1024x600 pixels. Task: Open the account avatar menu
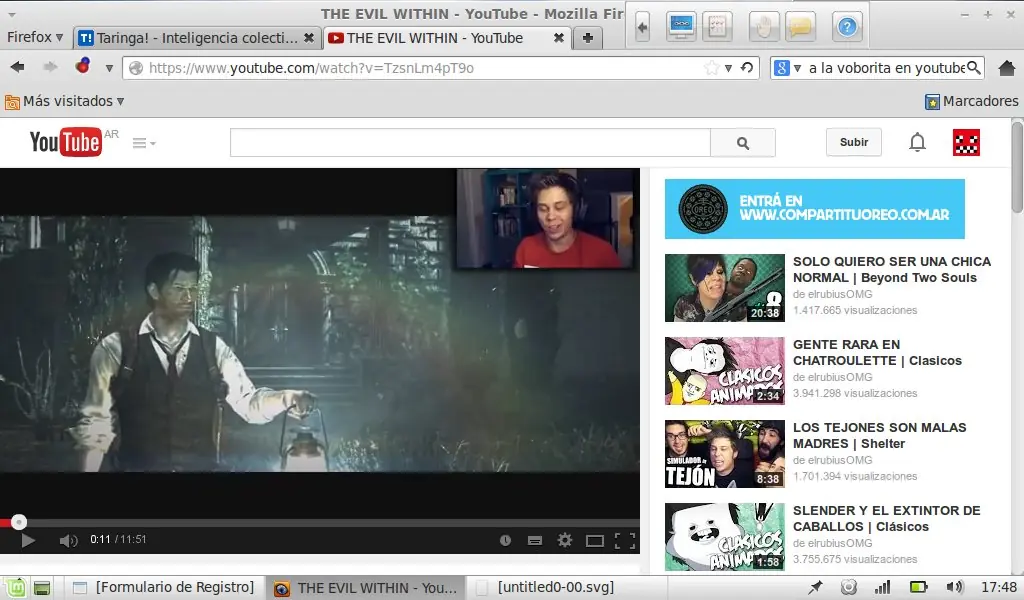pyautogui.click(x=966, y=142)
